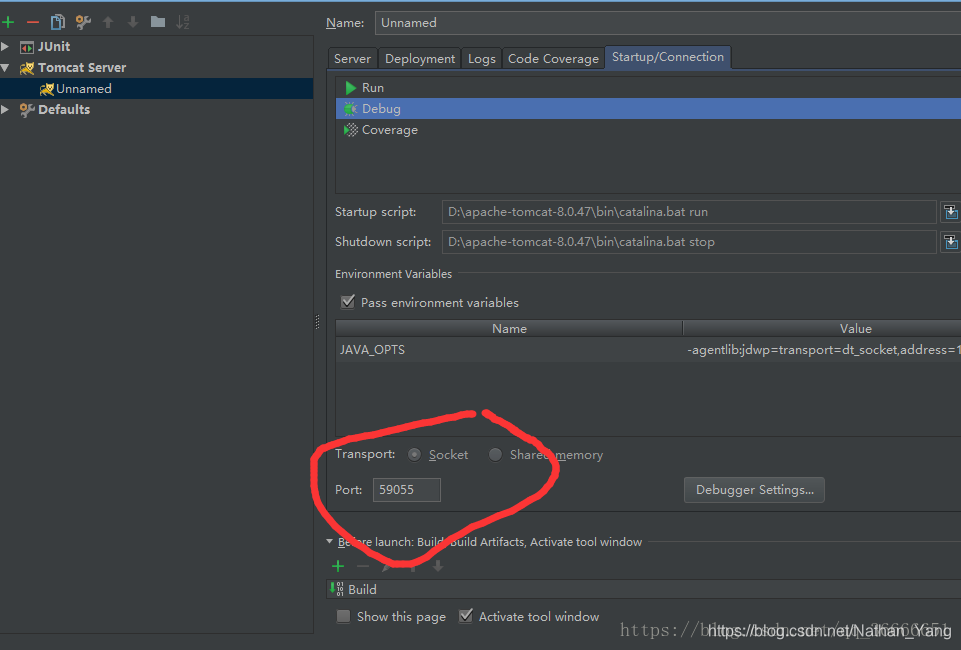Toggle Show this page checkbox
Image resolution: width=961 pixels, height=650 pixels.
[x=343, y=616]
